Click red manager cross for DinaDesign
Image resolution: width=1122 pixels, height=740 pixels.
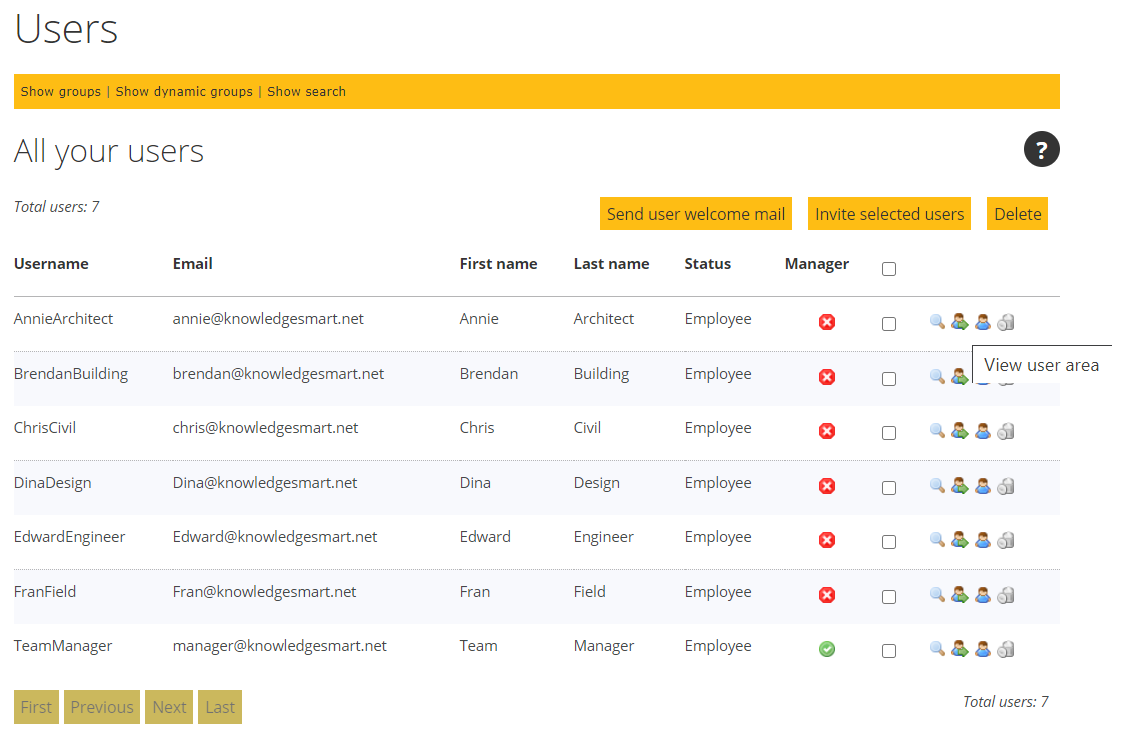coord(826,486)
